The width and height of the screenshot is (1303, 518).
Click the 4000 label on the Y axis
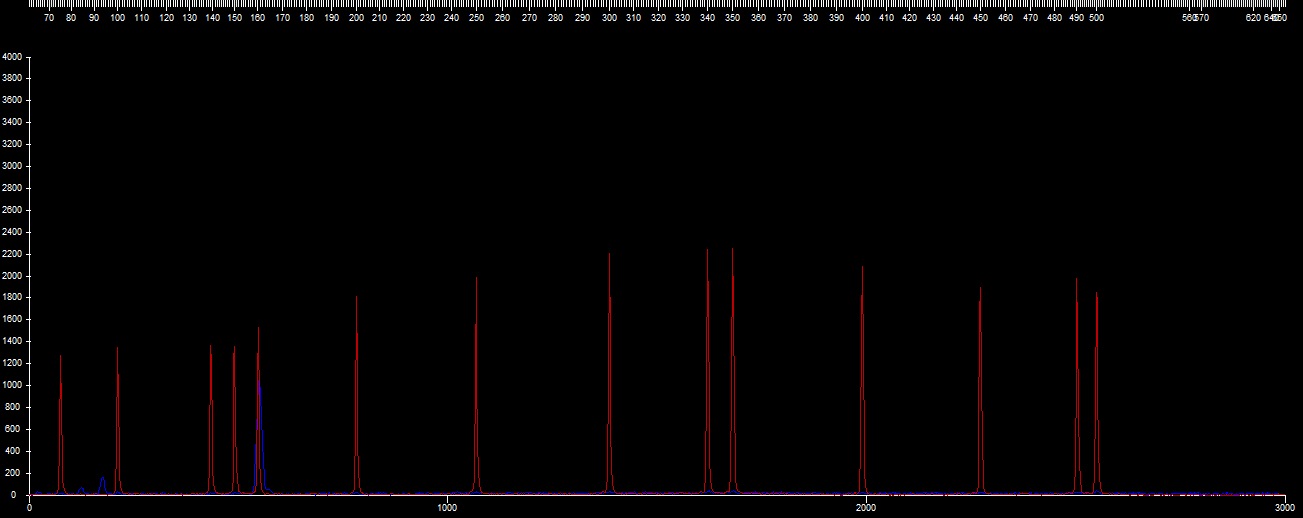[12, 57]
